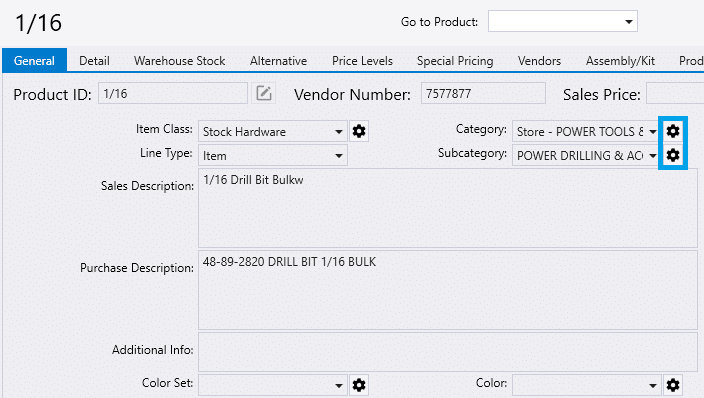This screenshot has height=398, width=704.
Task: Select the Assembly/Kit tab
Action: click(620, 61)
